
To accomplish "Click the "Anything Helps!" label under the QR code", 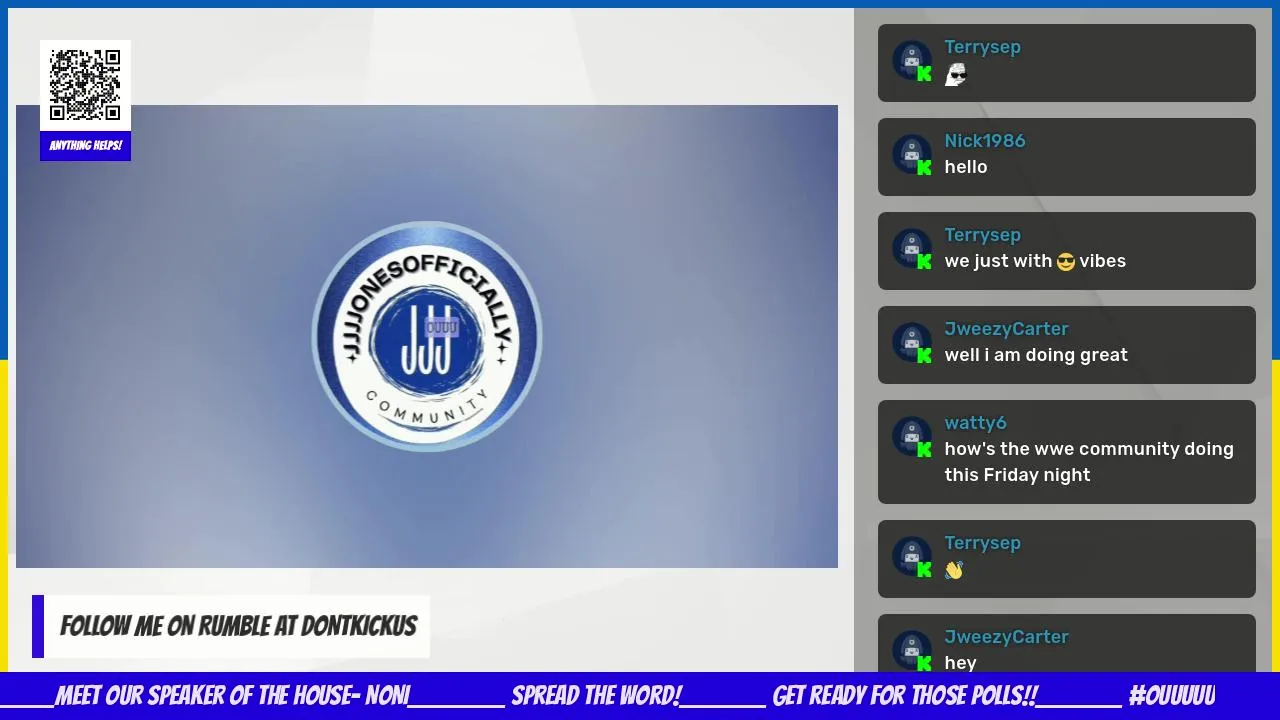I will (x=85, y=146).
